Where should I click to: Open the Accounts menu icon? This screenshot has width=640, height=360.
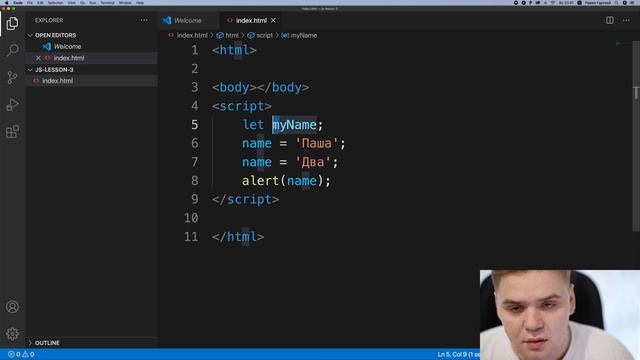(12, 307)
